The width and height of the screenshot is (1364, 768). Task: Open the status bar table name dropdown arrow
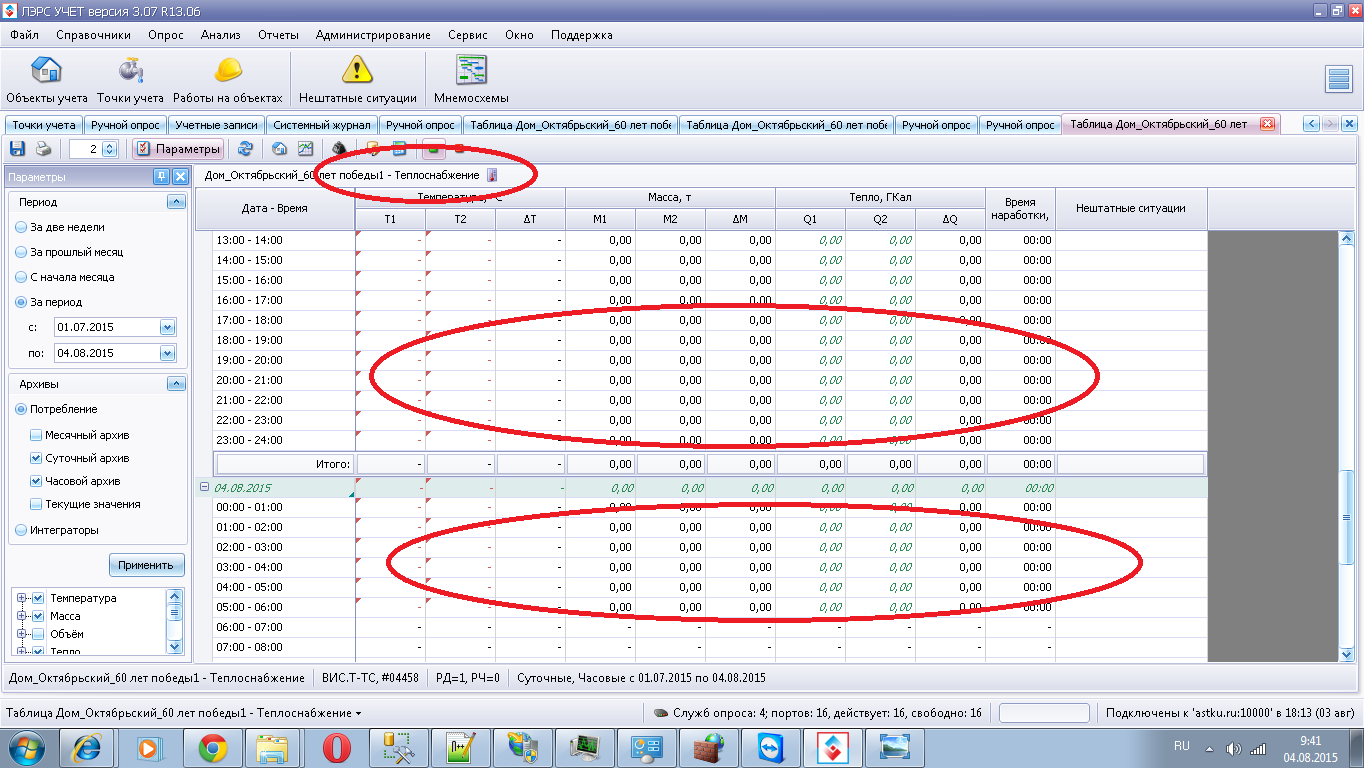(x=358, y=714)
